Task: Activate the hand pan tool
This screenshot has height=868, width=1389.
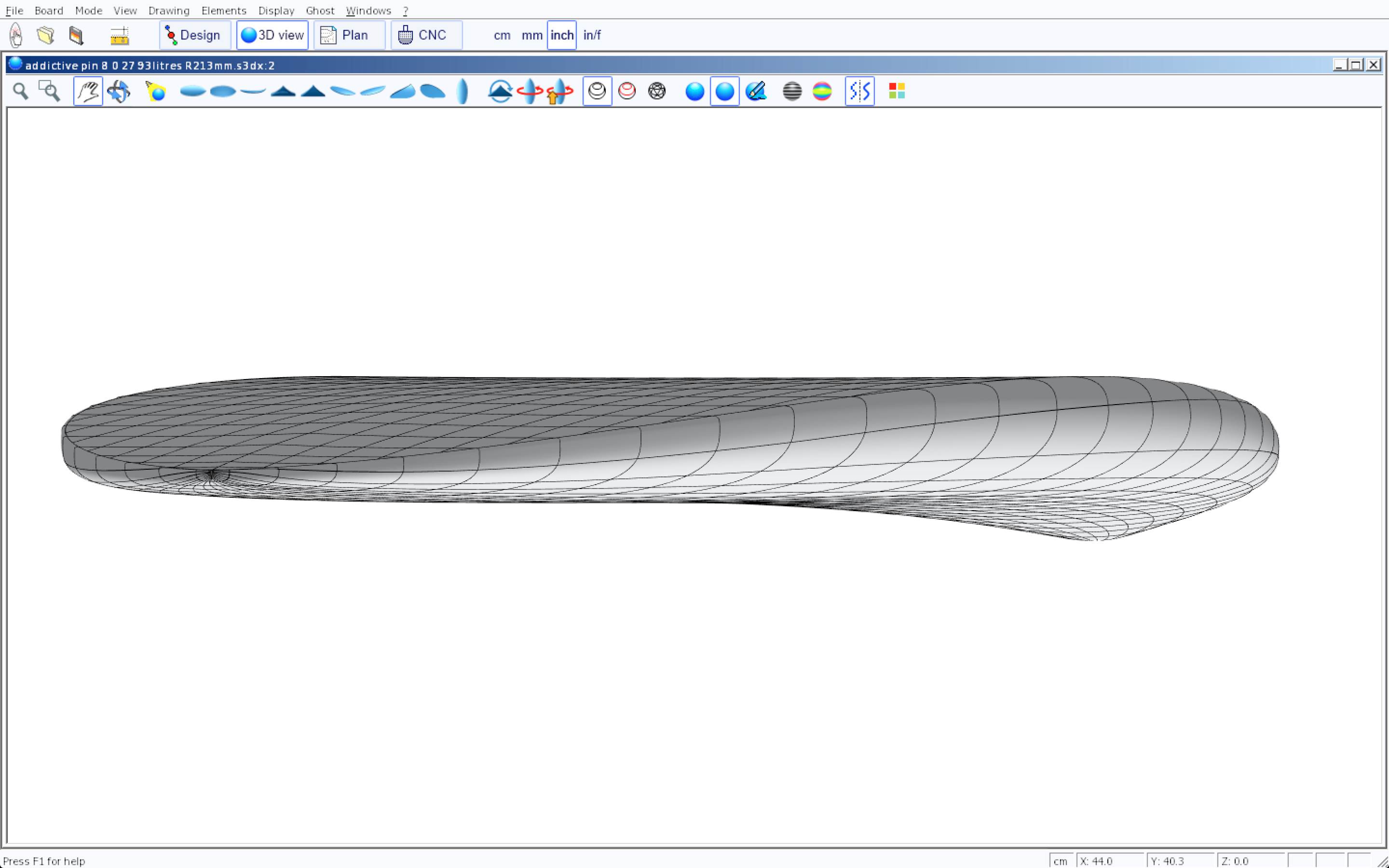Action: 88,91
